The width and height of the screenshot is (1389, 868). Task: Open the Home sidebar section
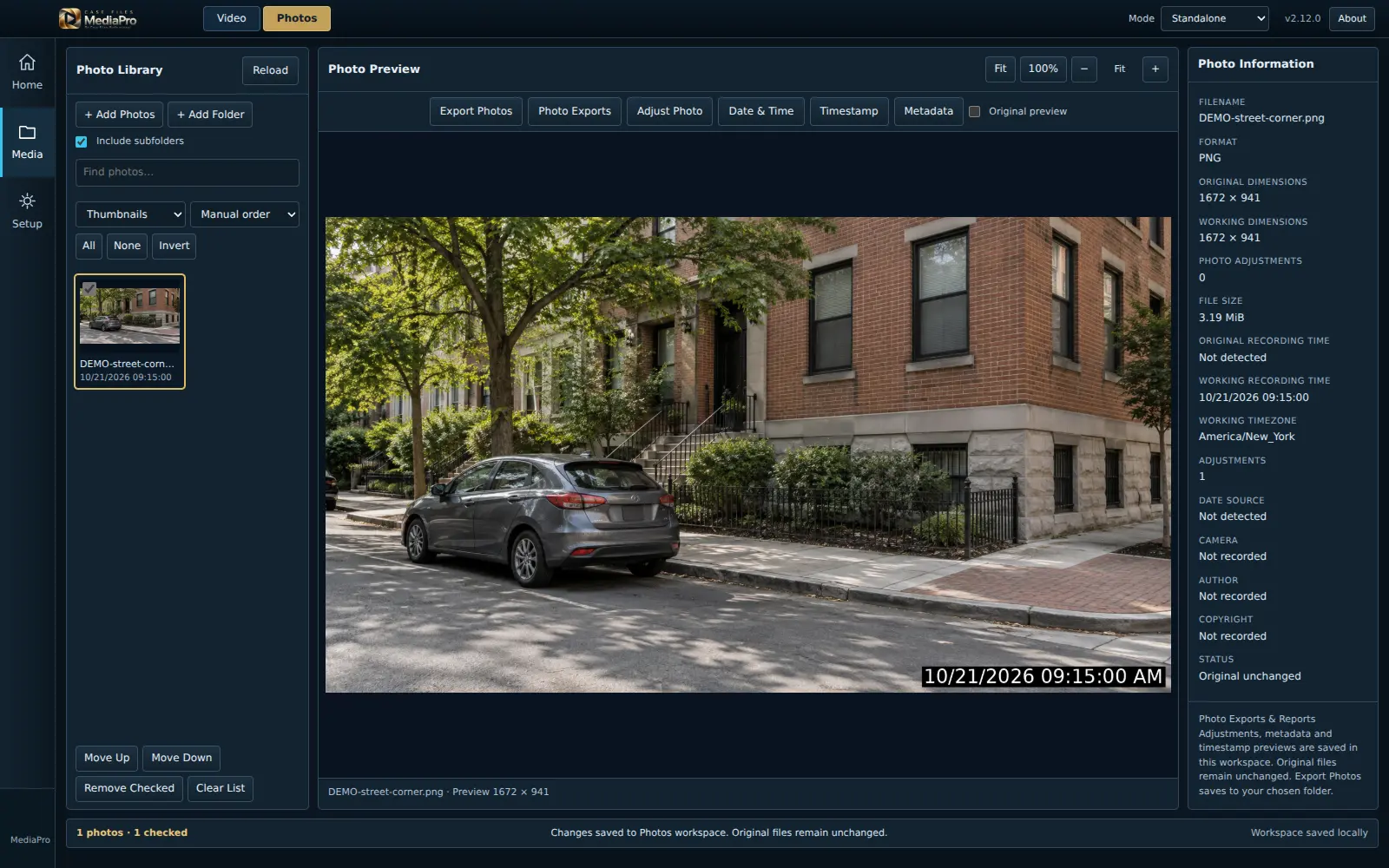[27, 73]
